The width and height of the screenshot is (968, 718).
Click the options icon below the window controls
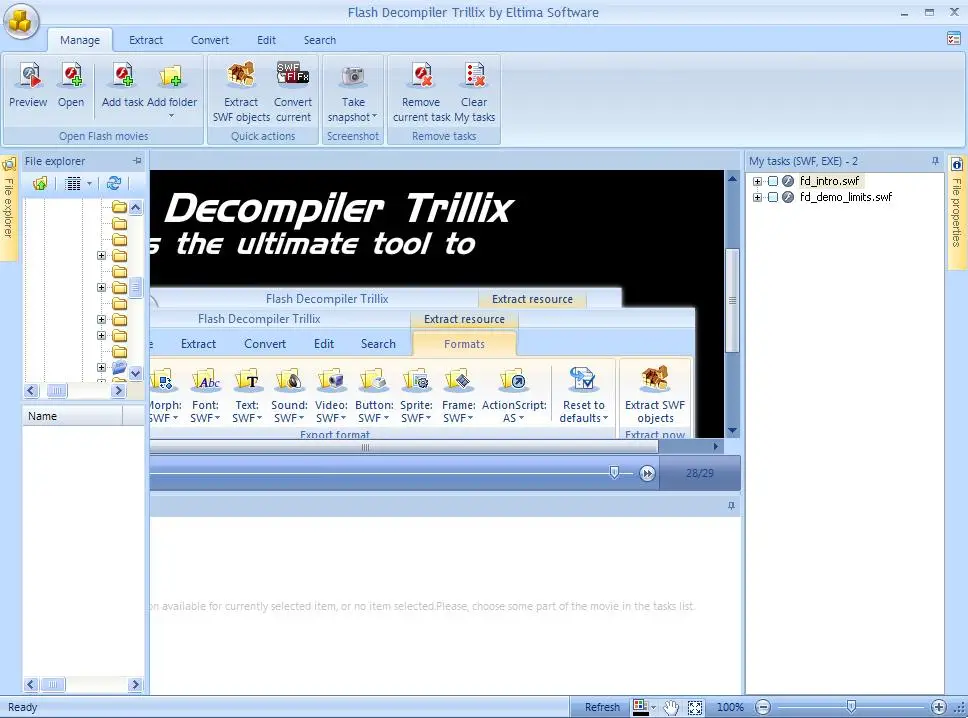pyautogui.click(x=954, y=39)
